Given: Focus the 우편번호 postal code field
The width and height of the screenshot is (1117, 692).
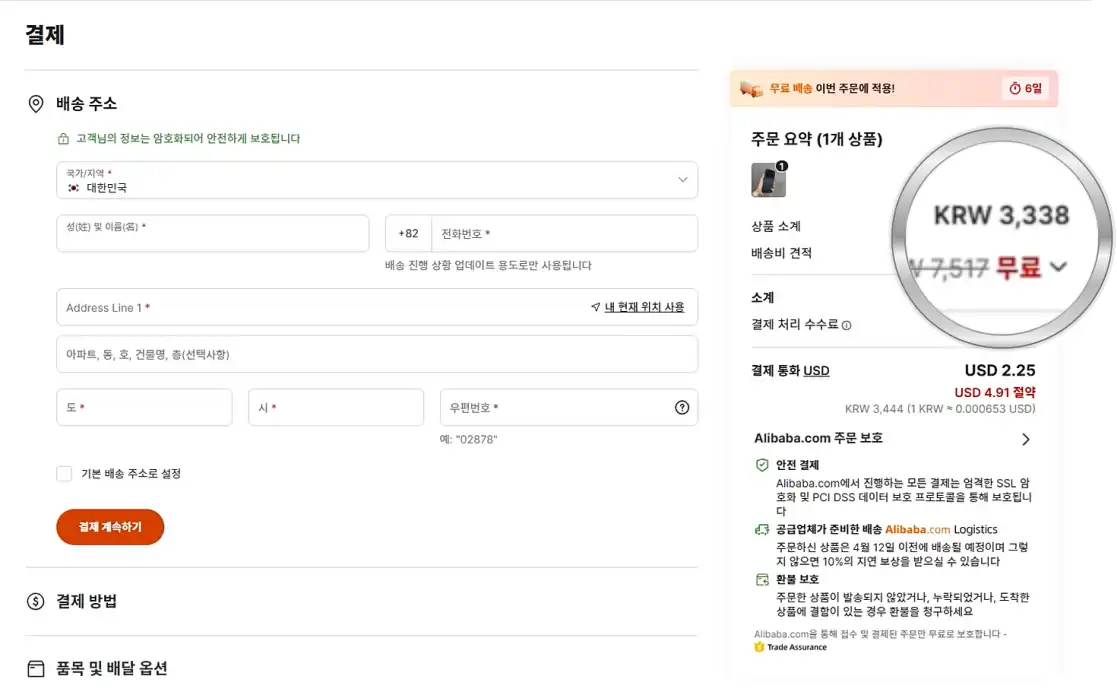Looking at the screenshot, I should pos(568,408).
